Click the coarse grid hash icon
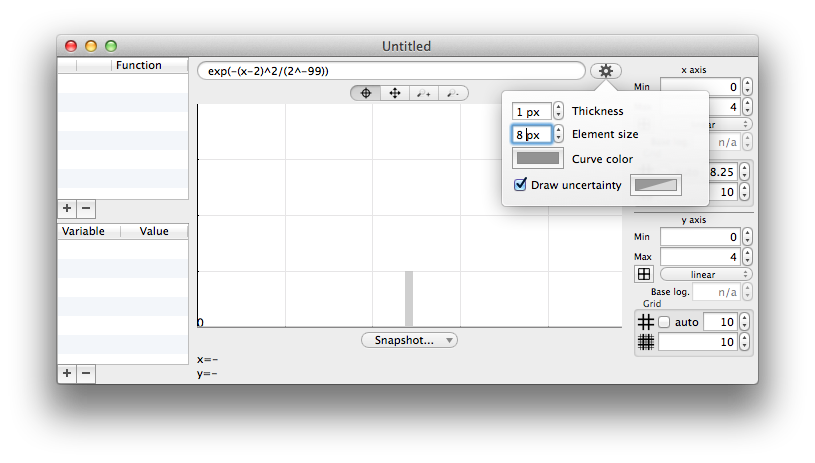The width and height of the screenshot is (815, 463). (x=646, y=322)
